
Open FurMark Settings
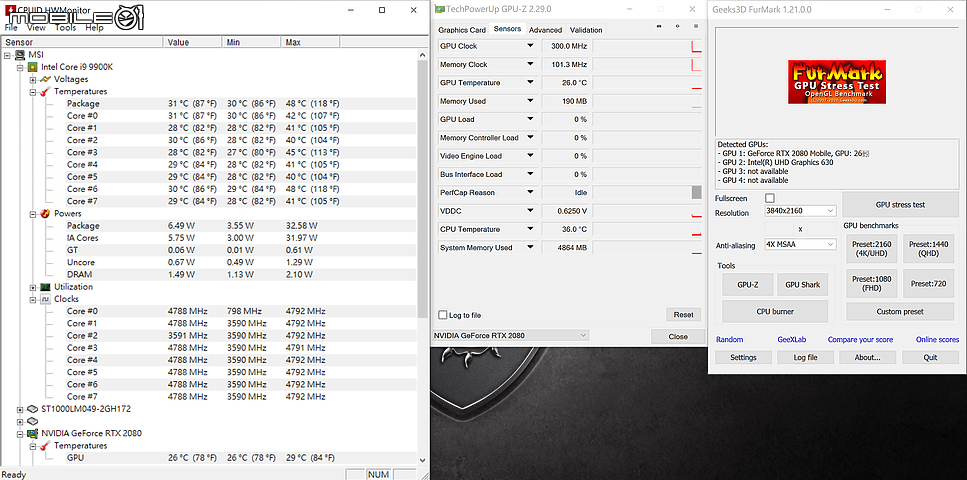click(743, 357)
